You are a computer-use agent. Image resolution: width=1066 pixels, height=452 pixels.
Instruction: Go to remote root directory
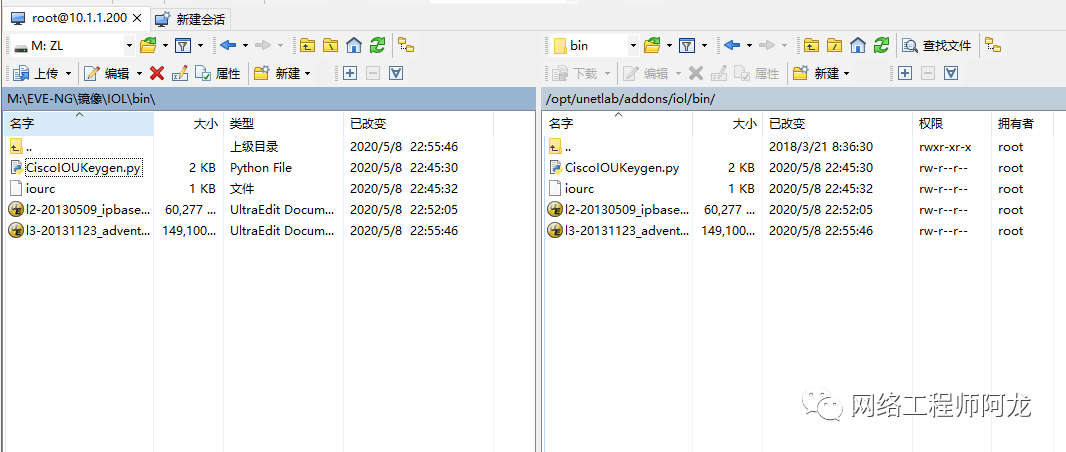tap(835, 46)
